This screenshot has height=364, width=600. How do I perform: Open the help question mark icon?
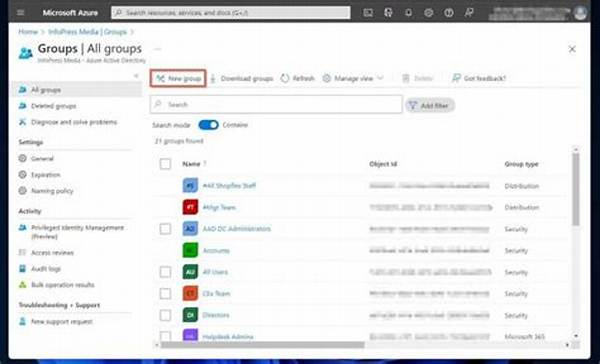[448, 13]
